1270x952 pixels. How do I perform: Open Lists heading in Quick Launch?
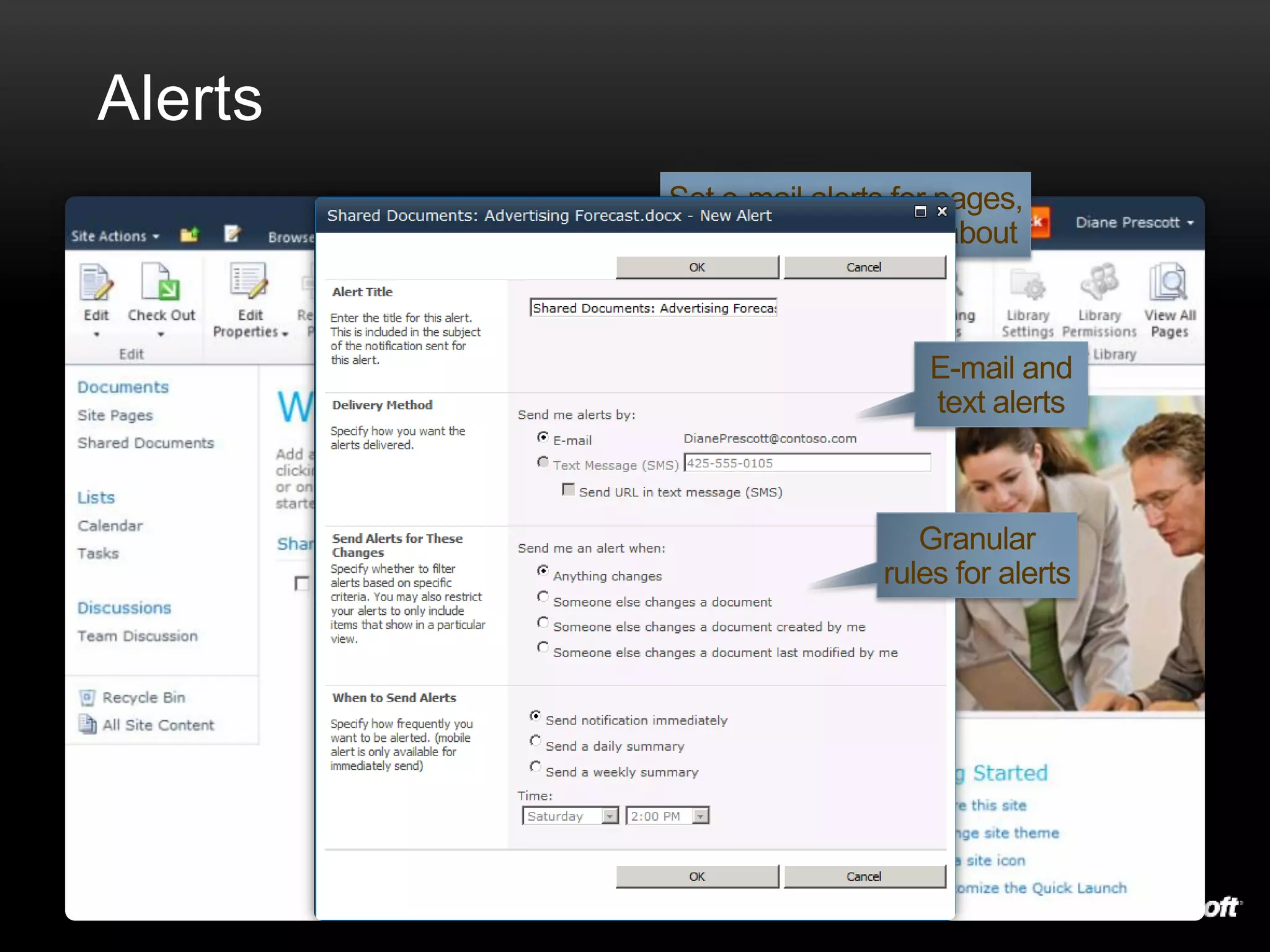point(96,498)
